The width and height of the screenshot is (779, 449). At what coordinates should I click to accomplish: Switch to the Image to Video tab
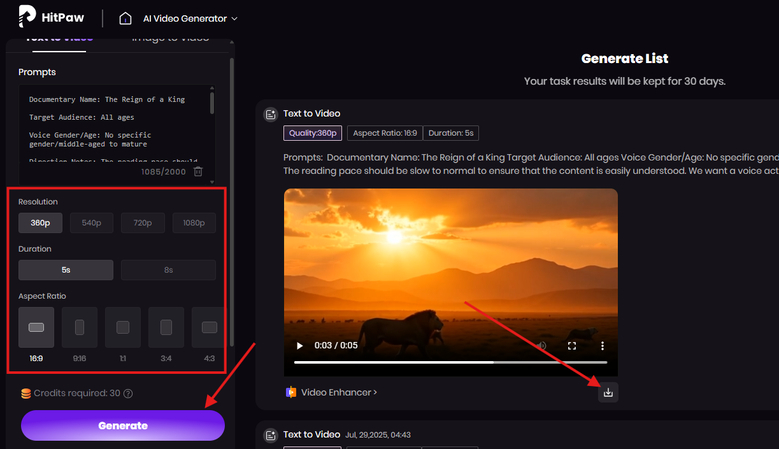[170, 40]
